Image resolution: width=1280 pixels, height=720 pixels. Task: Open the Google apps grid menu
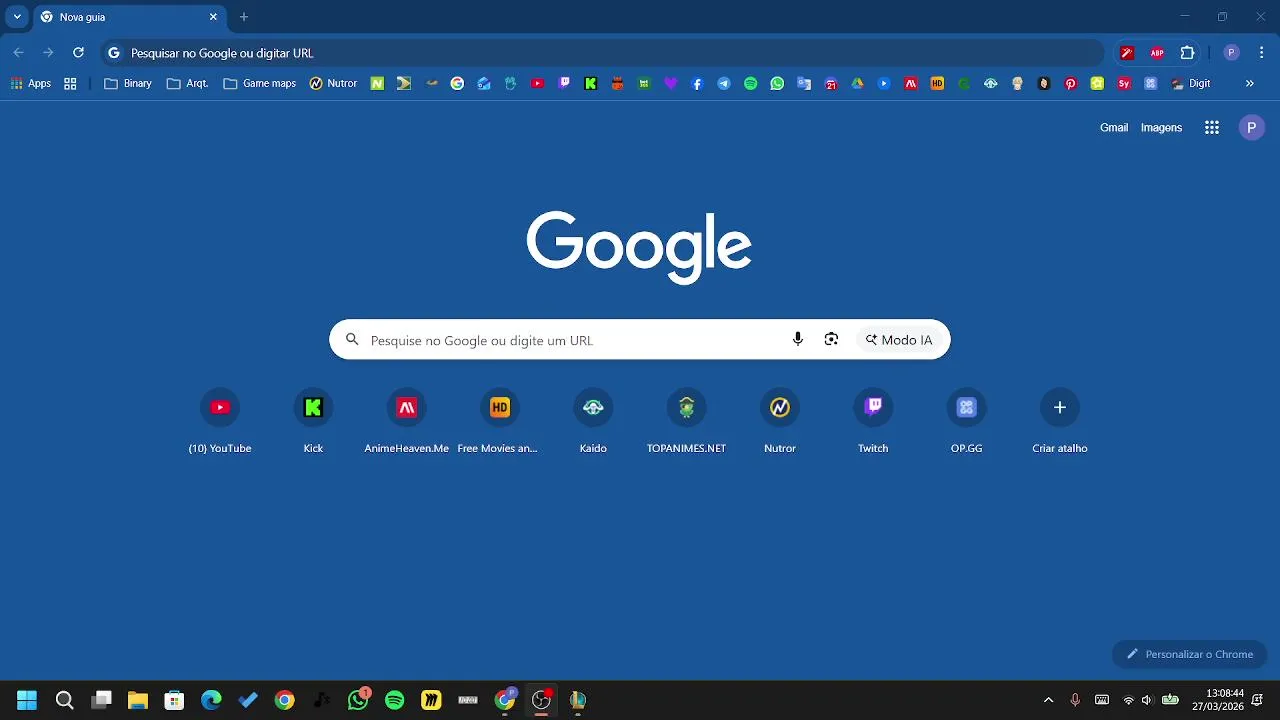coord(1212,128)
